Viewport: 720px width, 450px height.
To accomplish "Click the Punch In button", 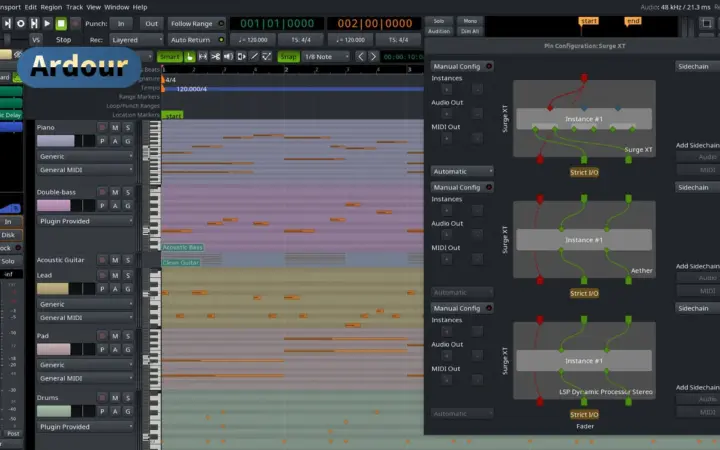I will coord(121,23).
